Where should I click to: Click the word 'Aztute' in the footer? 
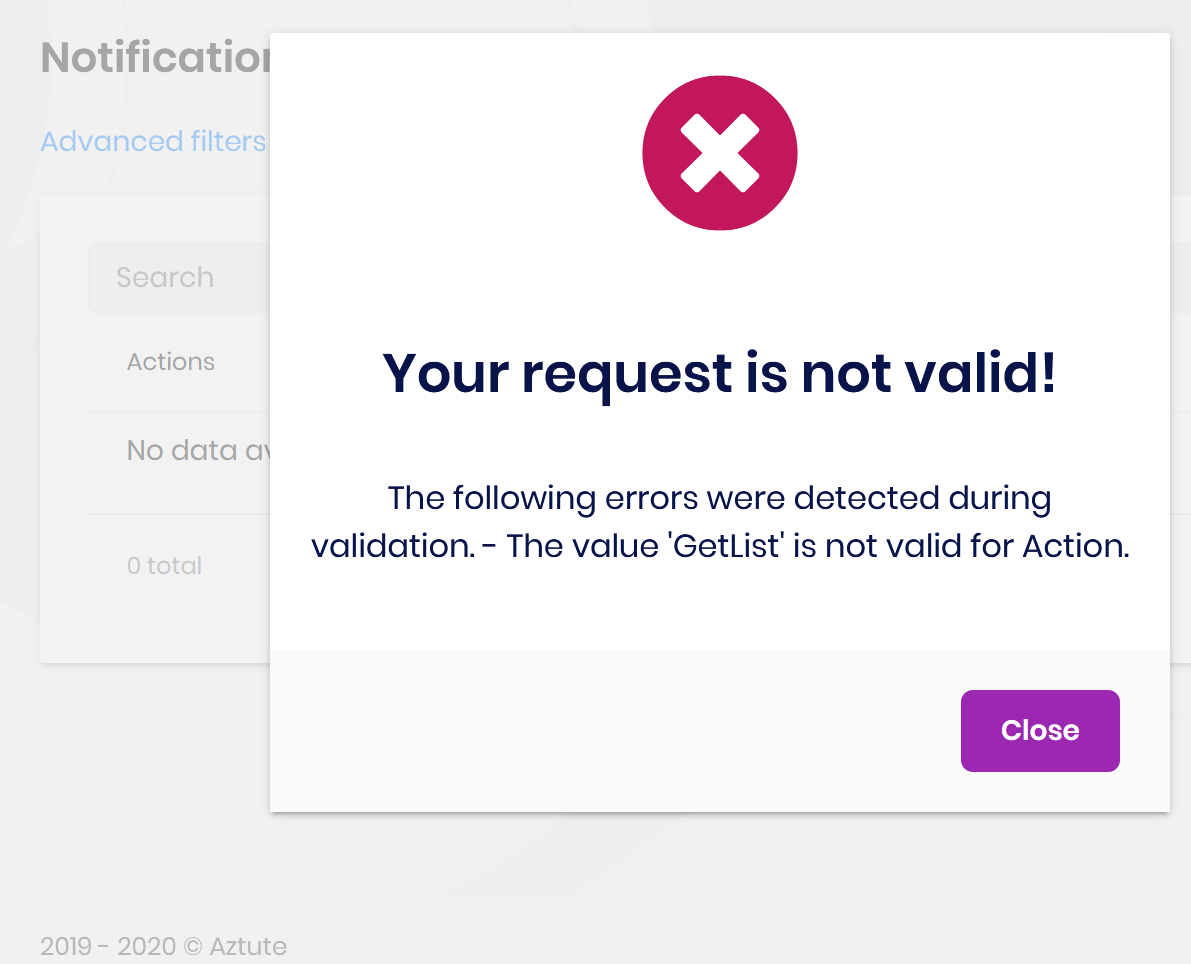248,945
